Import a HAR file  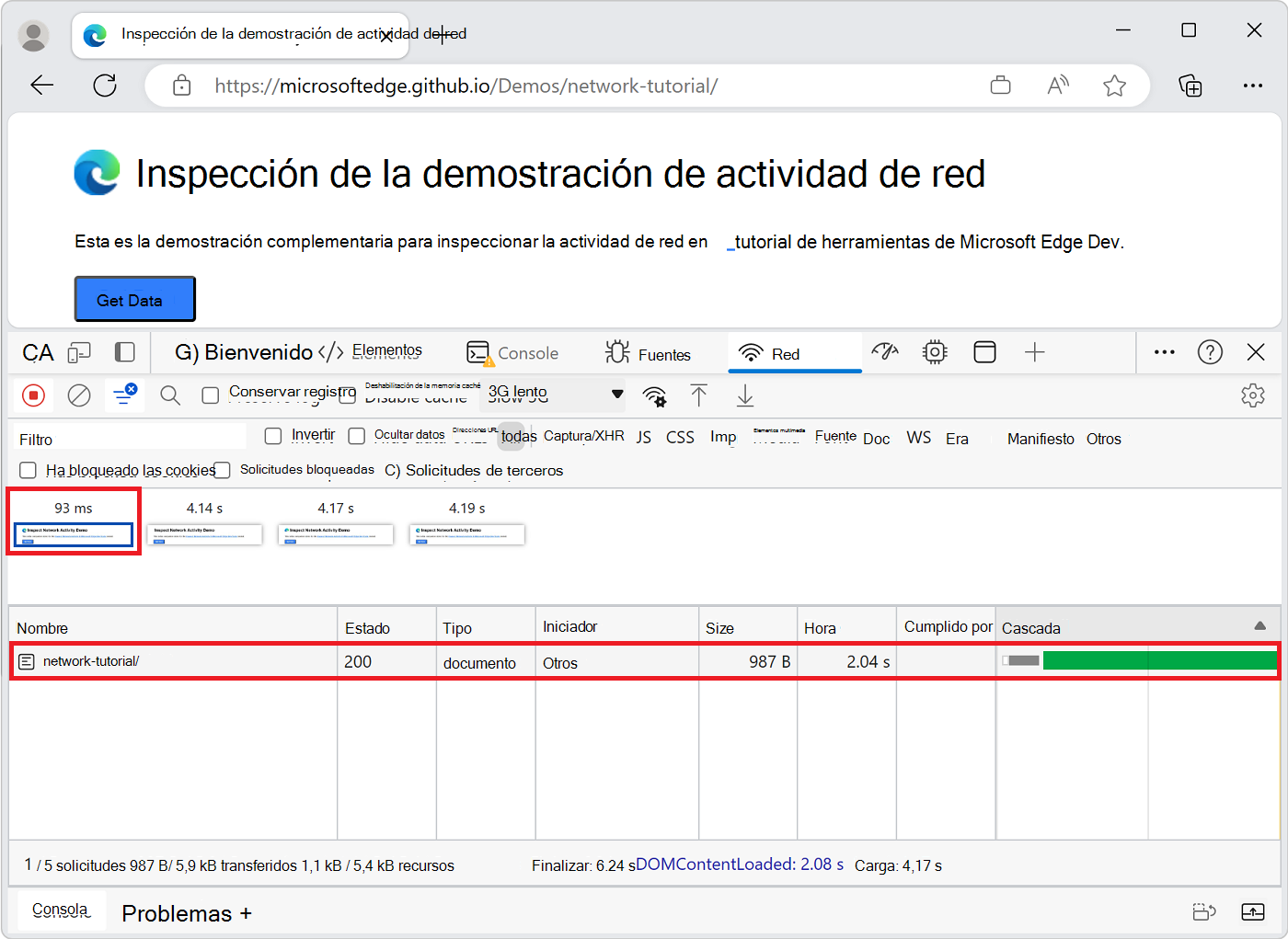click(x=699, y=395)
